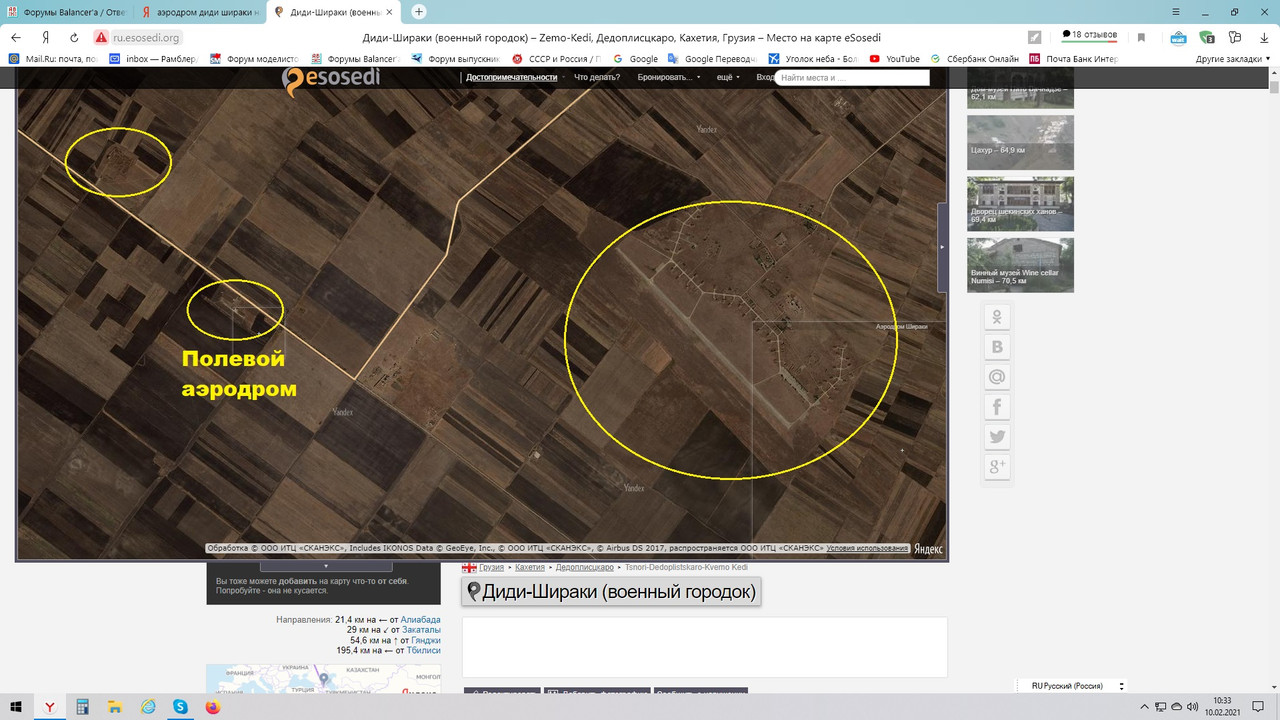Open the Винный музей Wine cellar thumbnail
1280x720 pixels.
(x=1020, y=265)
